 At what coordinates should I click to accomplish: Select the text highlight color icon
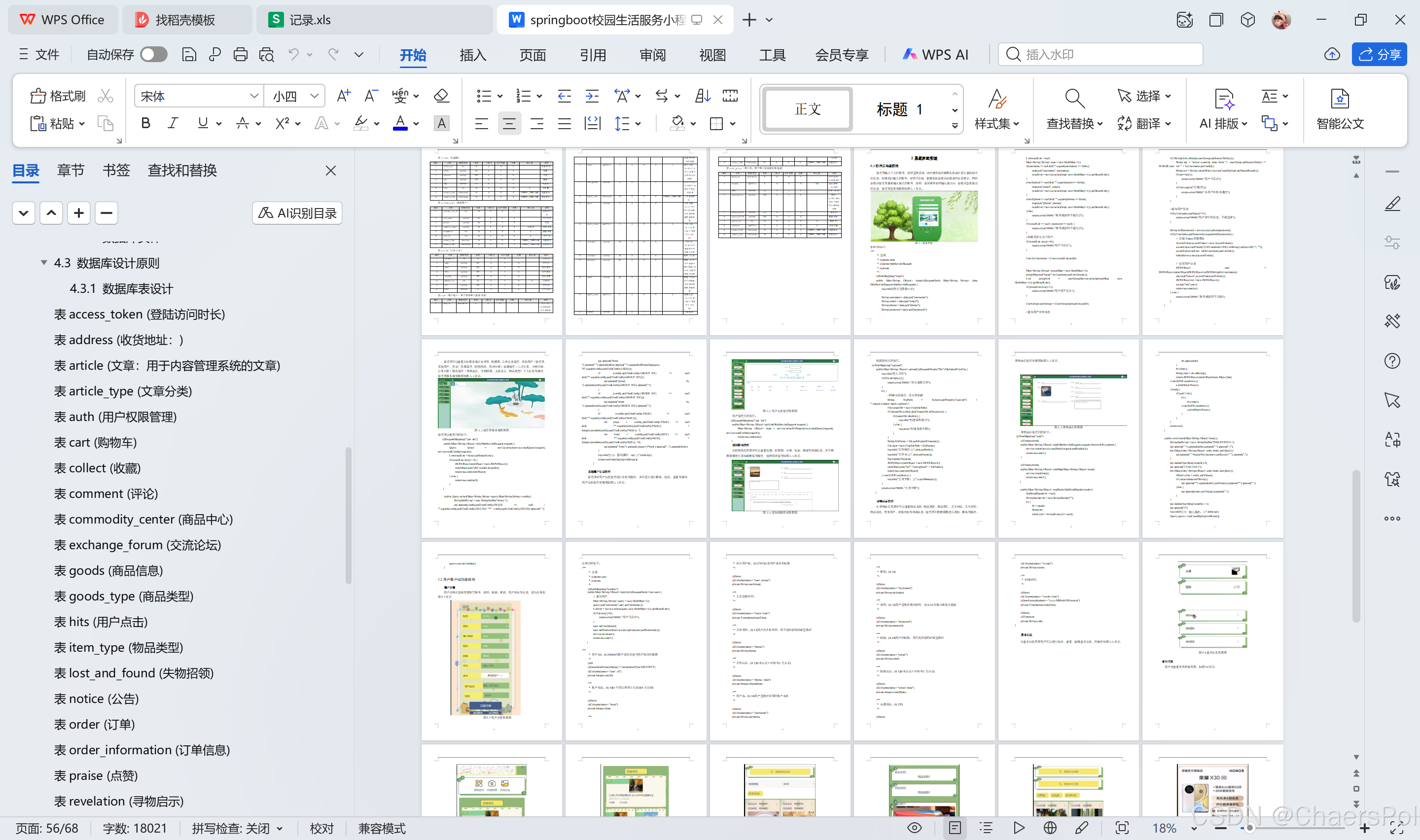361,123
